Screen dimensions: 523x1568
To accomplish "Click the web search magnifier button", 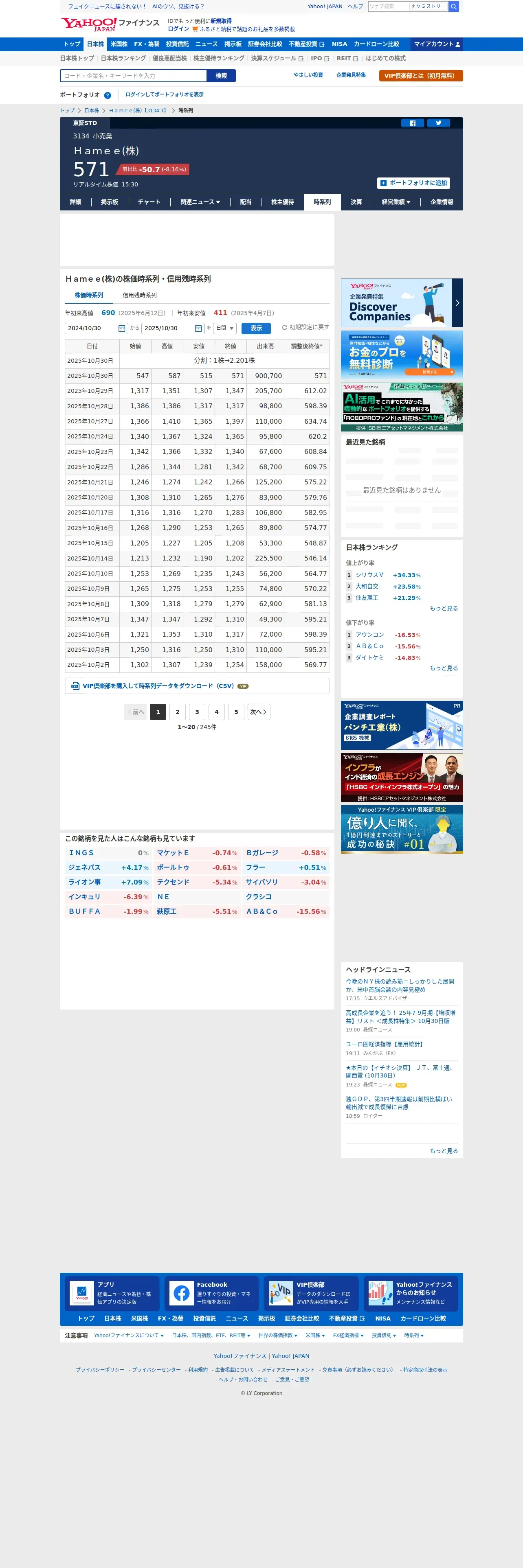I will (x=454, y=6).
